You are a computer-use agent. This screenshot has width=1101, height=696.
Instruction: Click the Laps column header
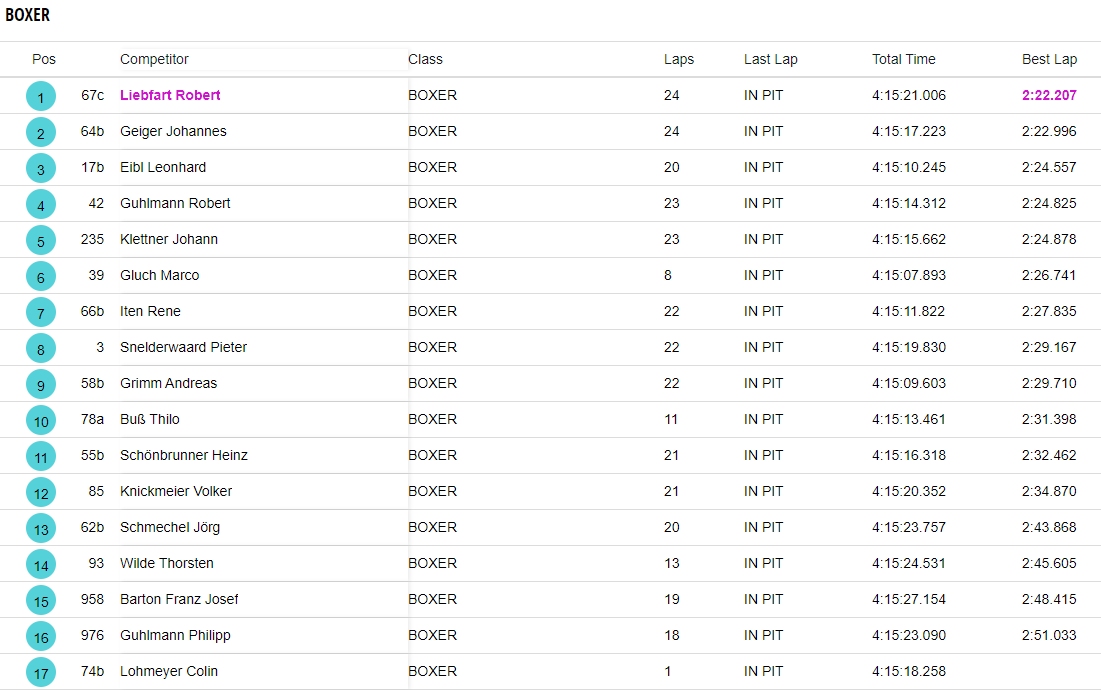tap(678, 59)
